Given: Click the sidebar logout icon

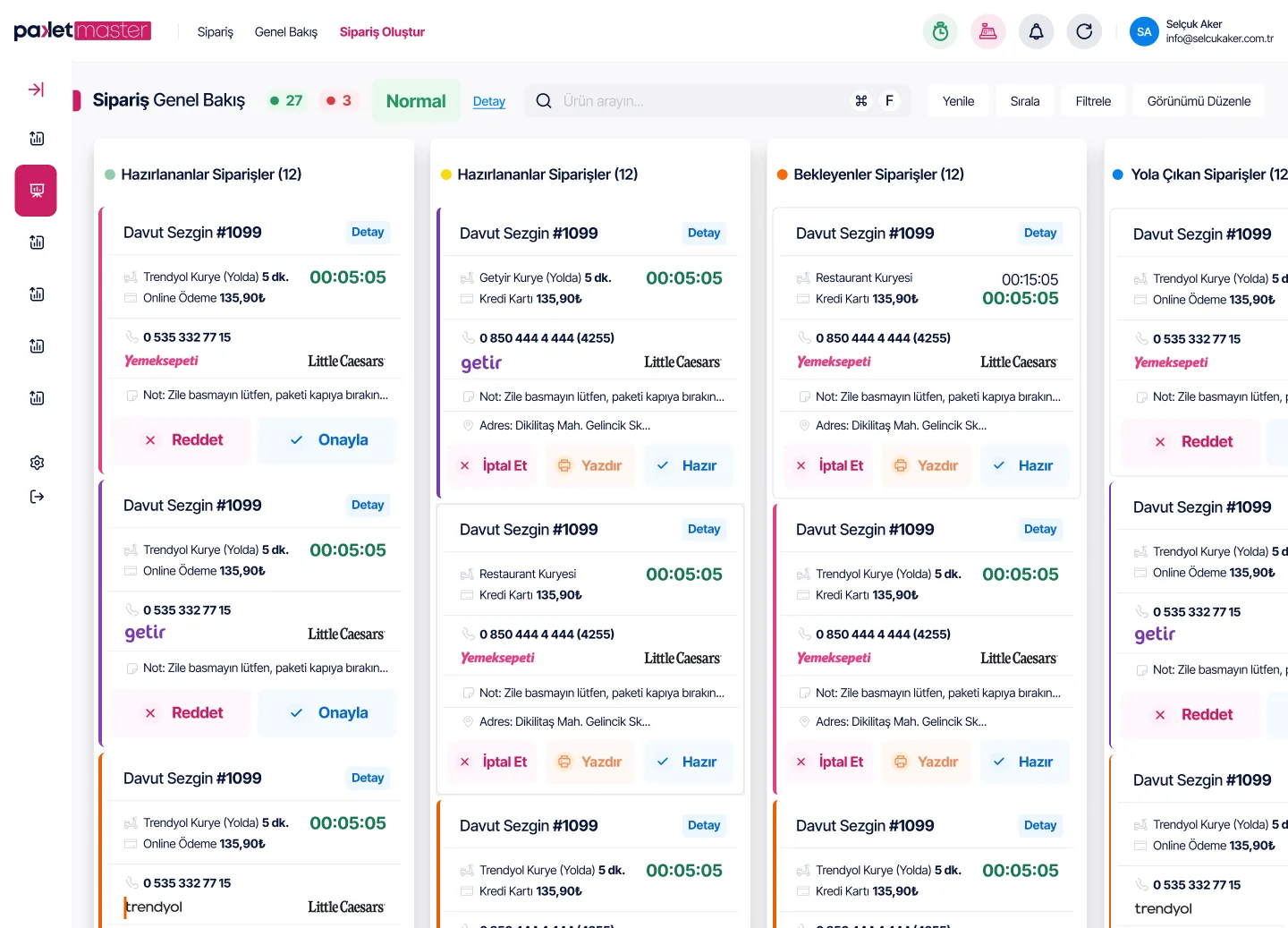Looking at the screenshot, I should pos(37,497).
